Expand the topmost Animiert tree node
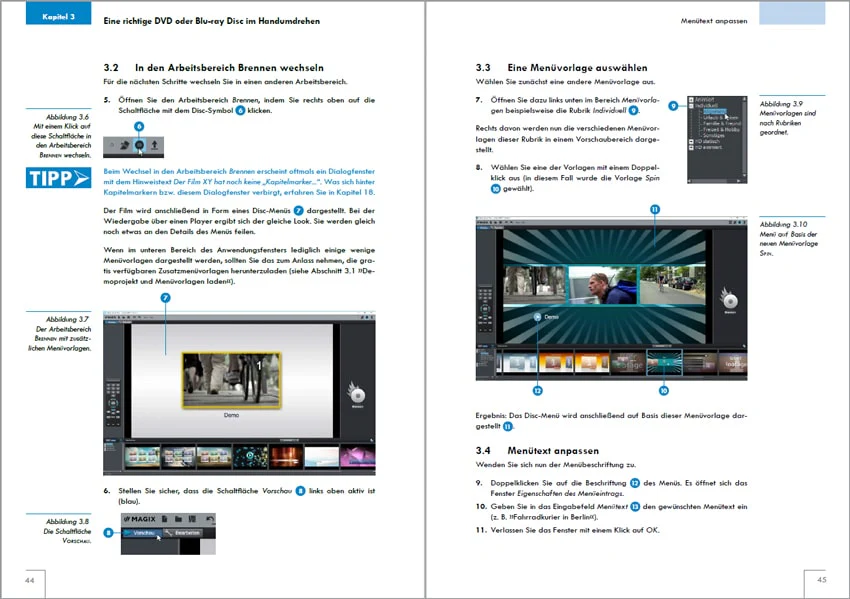The height and width of the screenshot is (599, 850). [x=691, y=100]
